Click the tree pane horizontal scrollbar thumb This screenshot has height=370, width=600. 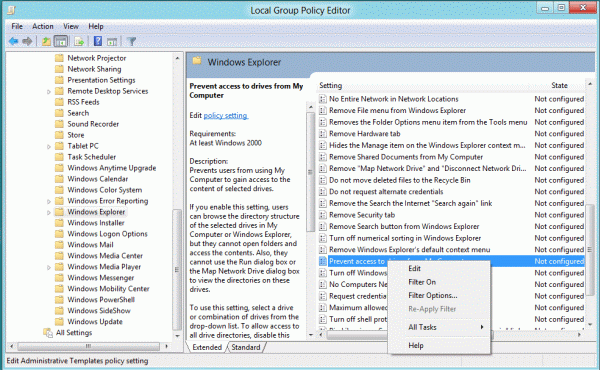click(88, 346)
